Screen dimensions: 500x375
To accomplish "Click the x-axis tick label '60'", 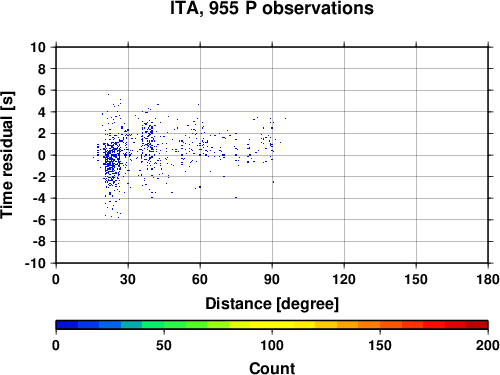I will tap(200, 279).
